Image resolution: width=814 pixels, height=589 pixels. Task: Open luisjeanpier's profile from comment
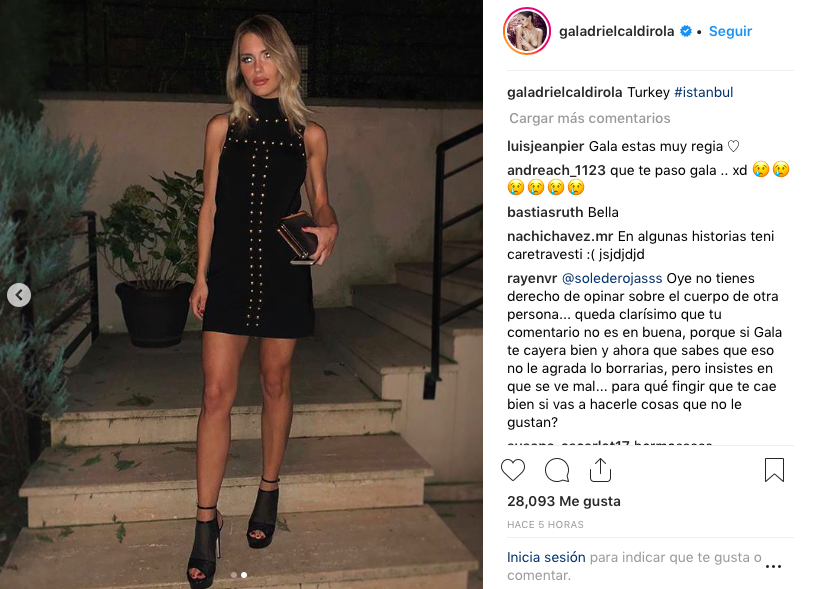coord(546,146)
